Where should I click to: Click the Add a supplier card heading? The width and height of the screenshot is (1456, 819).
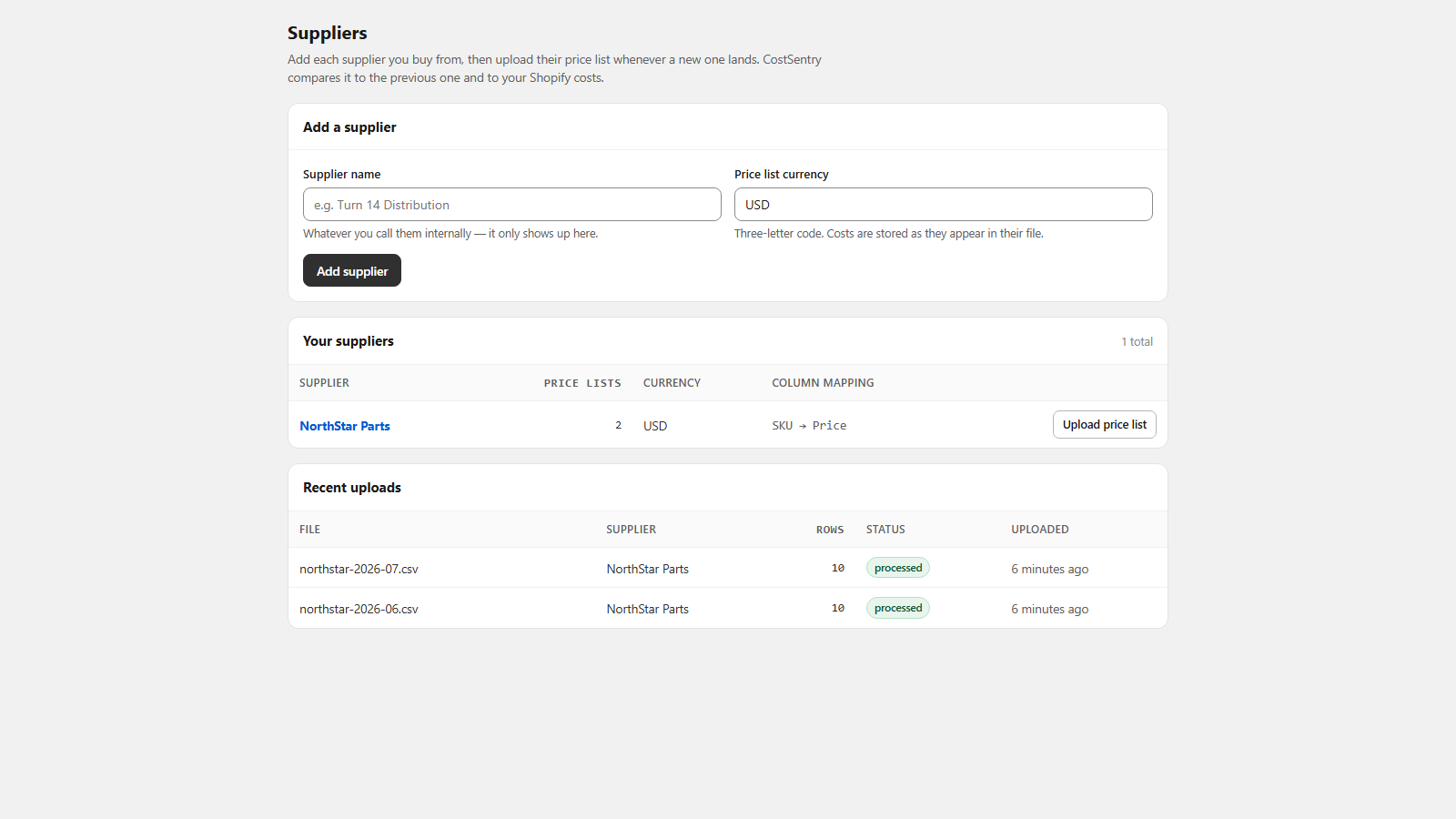[349, 127]
